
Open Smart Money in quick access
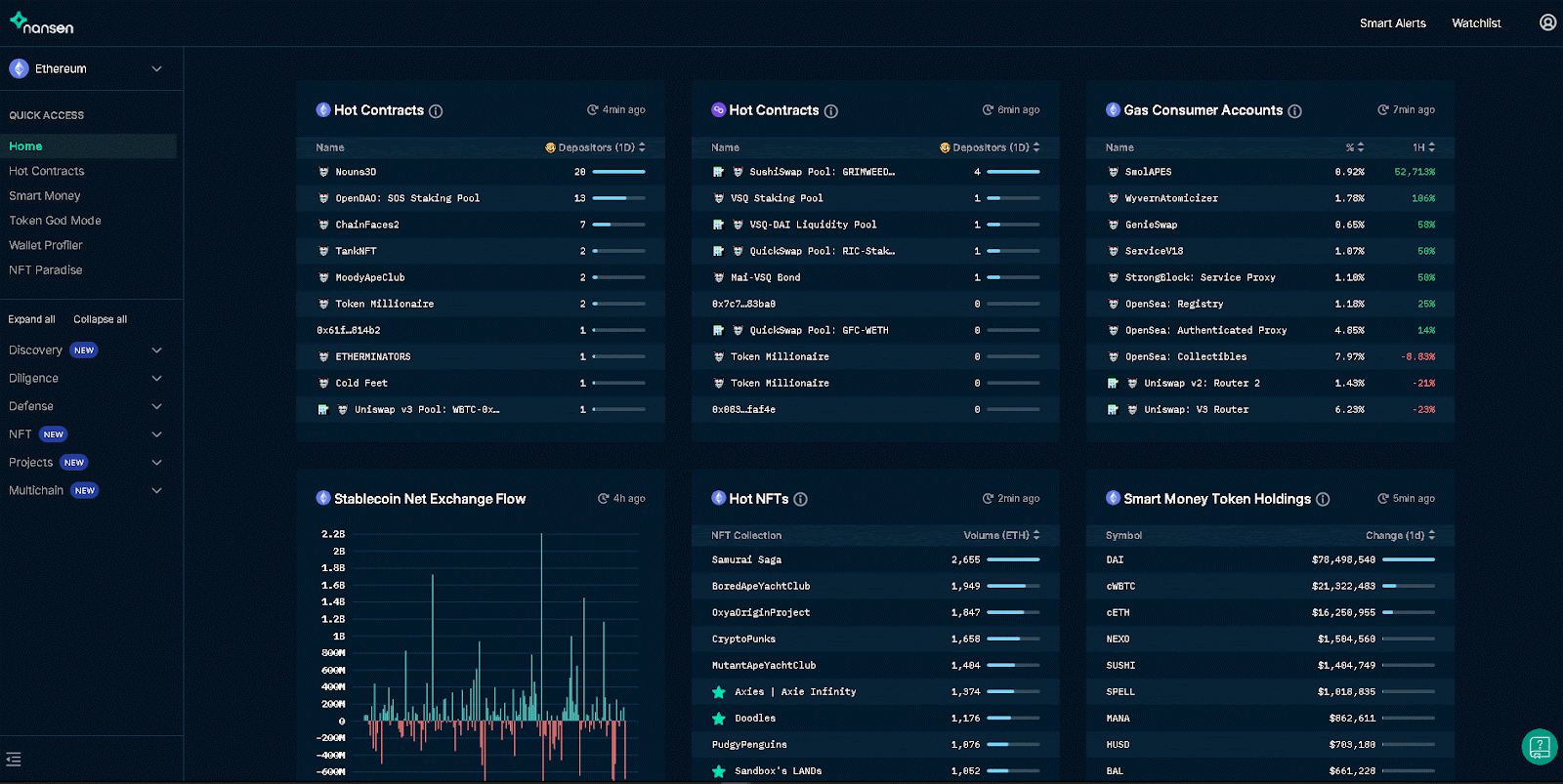45,196
